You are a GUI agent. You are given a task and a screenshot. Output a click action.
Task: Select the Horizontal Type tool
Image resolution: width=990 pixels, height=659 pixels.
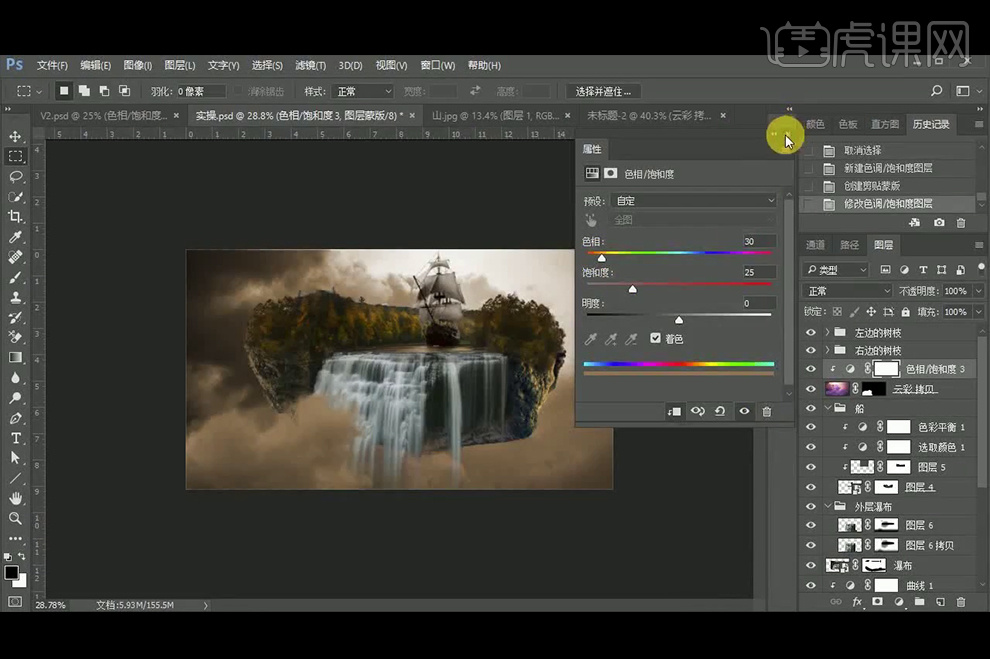click(x=15, y=438)
